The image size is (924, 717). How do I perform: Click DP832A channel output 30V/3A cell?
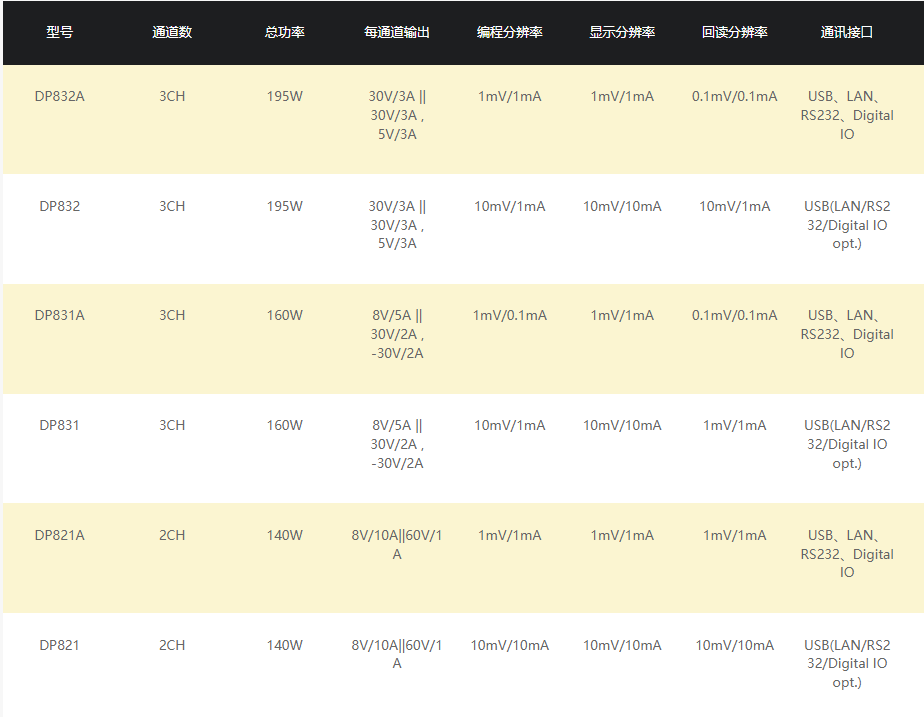pos(397,115)
